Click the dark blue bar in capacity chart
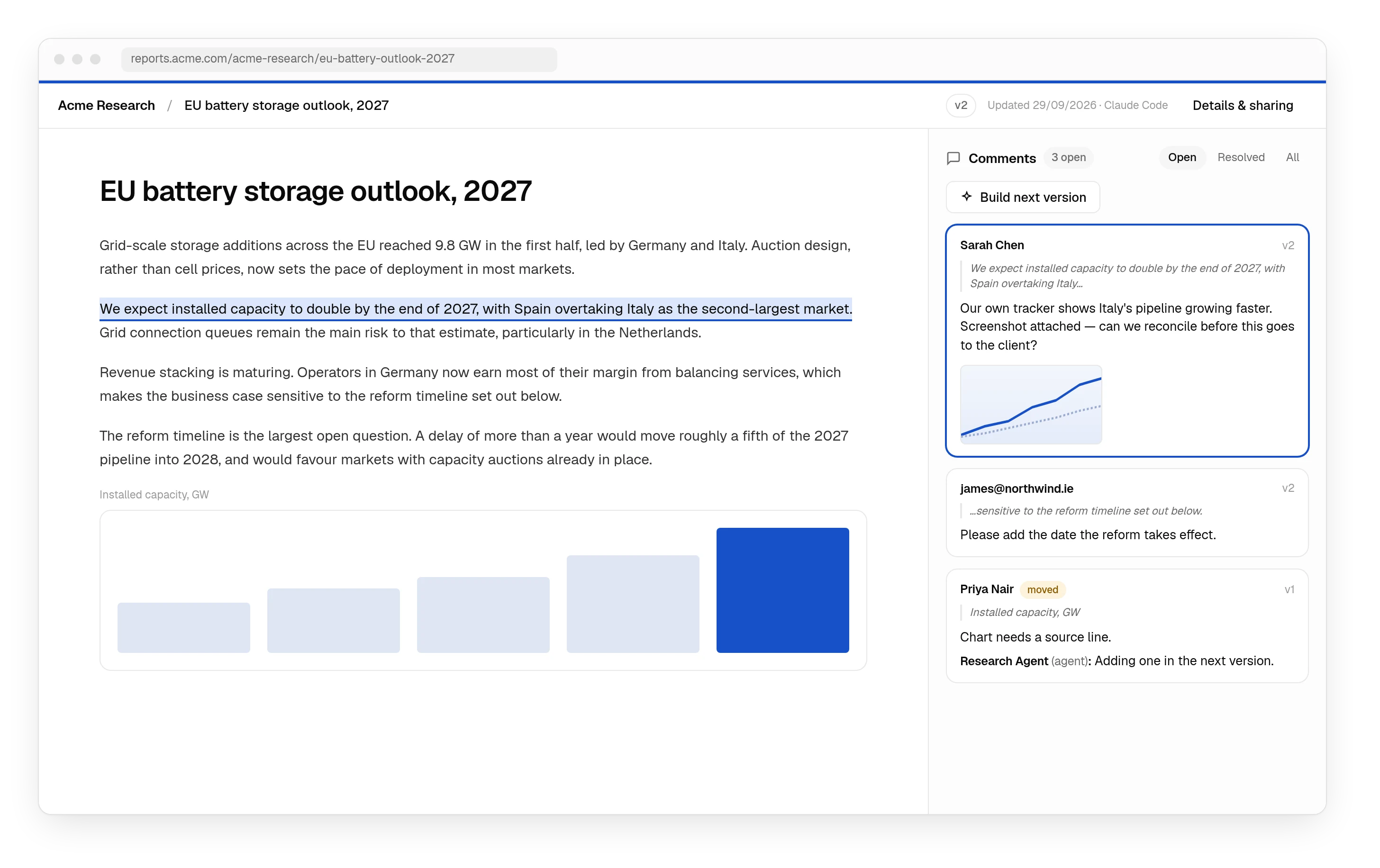The height and width of the screenshot is (868, 1380). click(782, 589)
